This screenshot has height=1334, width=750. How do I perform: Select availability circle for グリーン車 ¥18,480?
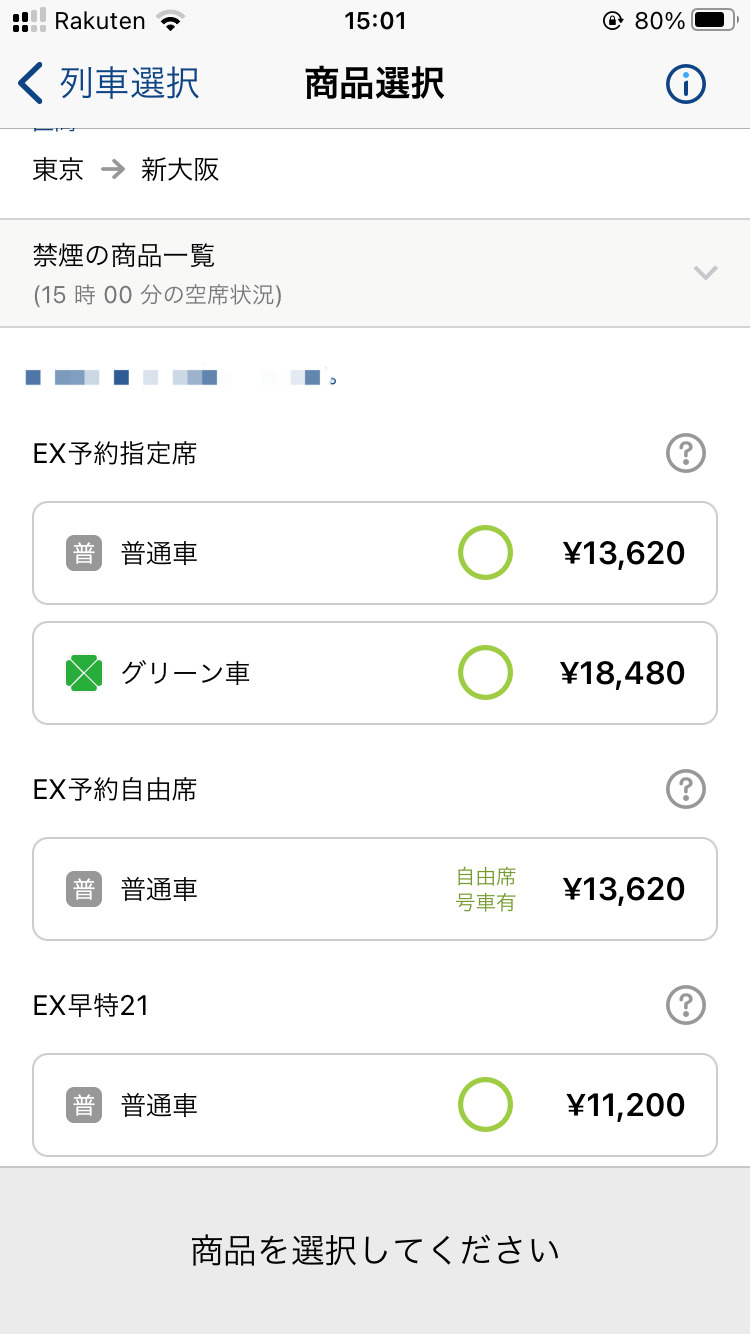(x=485, y=673)
